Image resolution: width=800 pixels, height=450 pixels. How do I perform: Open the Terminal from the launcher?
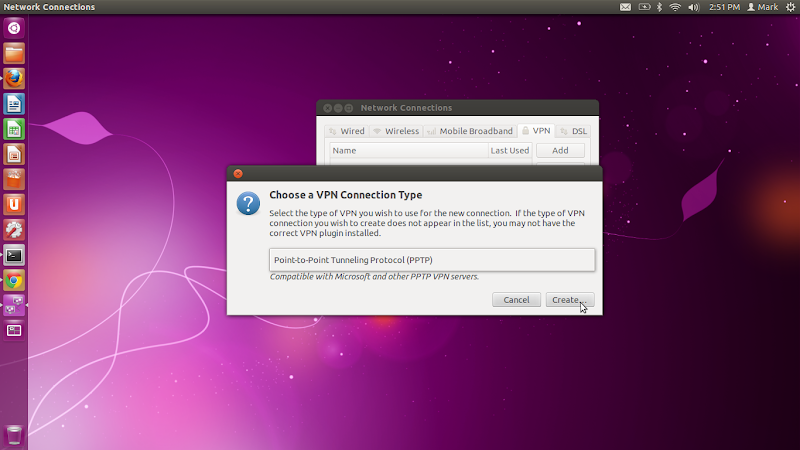pyautogui.click(x=14, y=255)
